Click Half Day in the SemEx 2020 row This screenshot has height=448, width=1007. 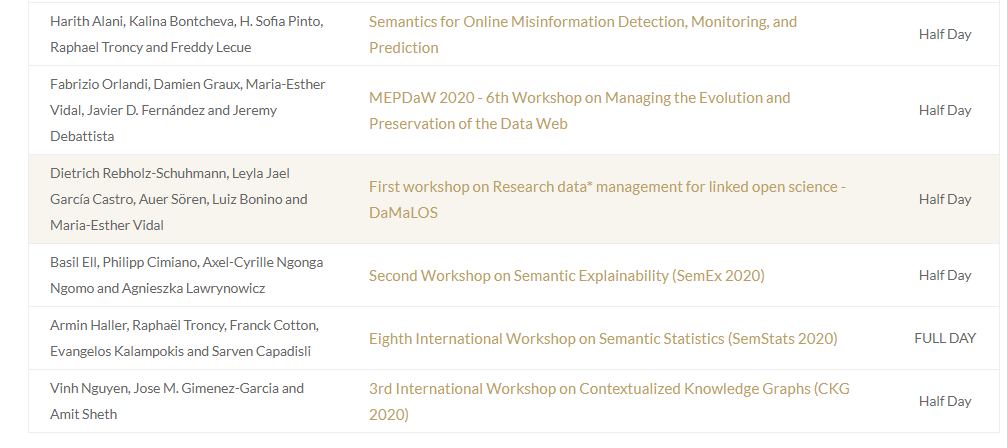pos(944,275)
